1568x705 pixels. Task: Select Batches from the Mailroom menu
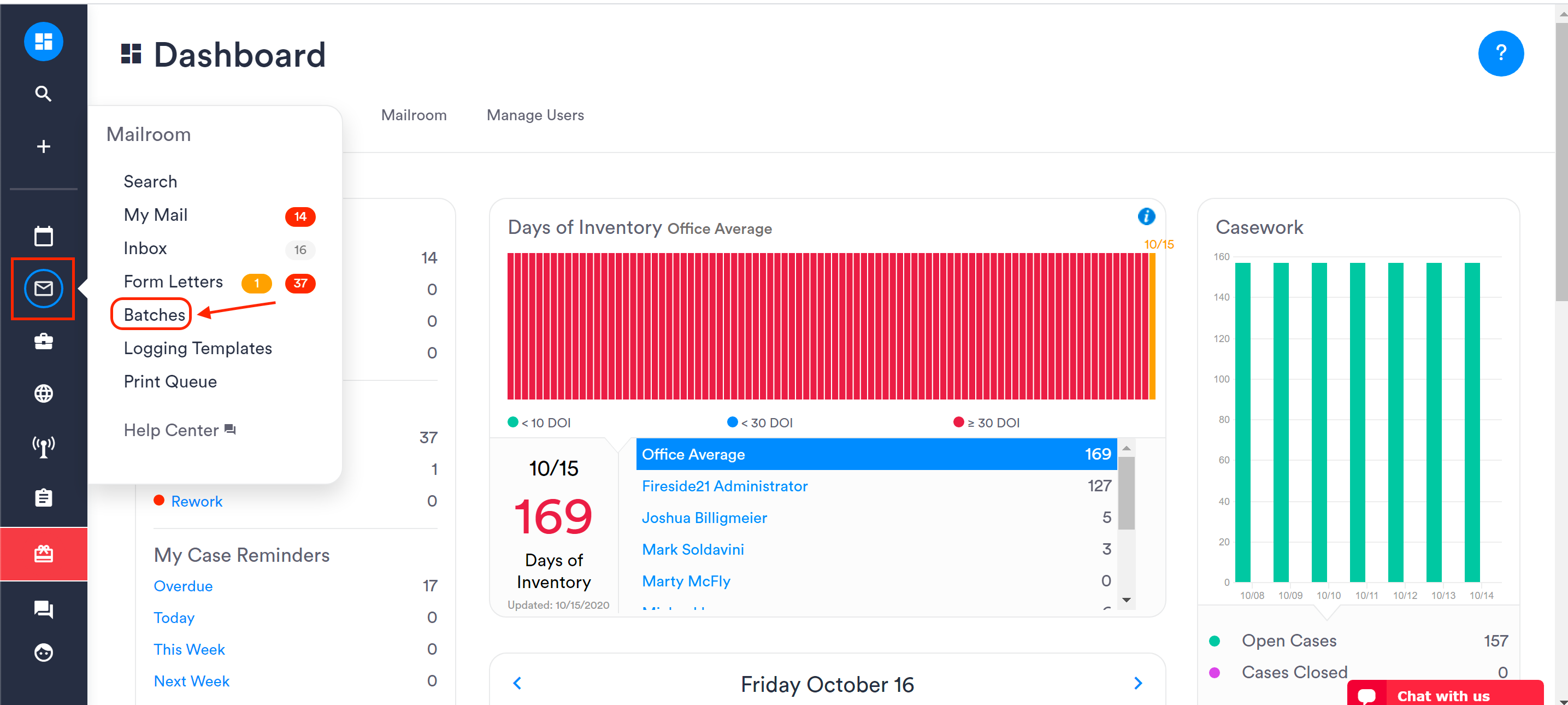[154, 314]
